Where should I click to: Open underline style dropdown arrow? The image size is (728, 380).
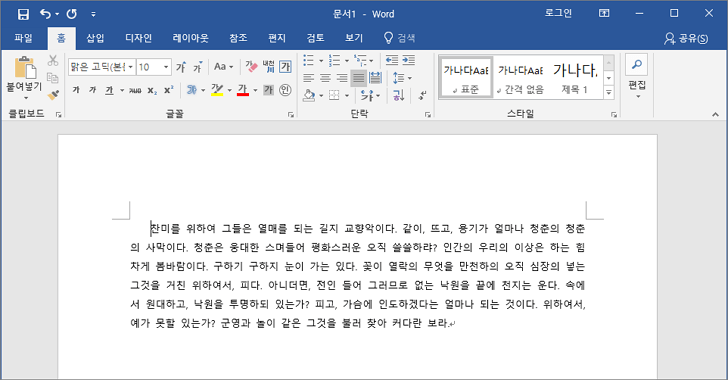coord(122,90)
